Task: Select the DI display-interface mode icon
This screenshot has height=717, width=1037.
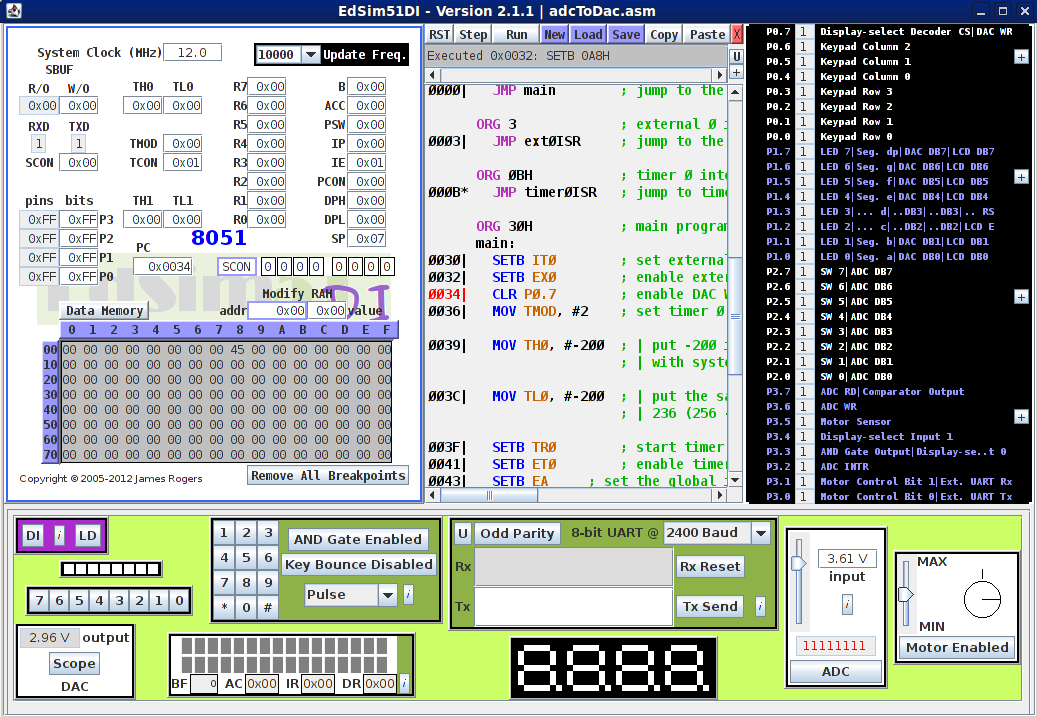Action: tap(33, 535)
